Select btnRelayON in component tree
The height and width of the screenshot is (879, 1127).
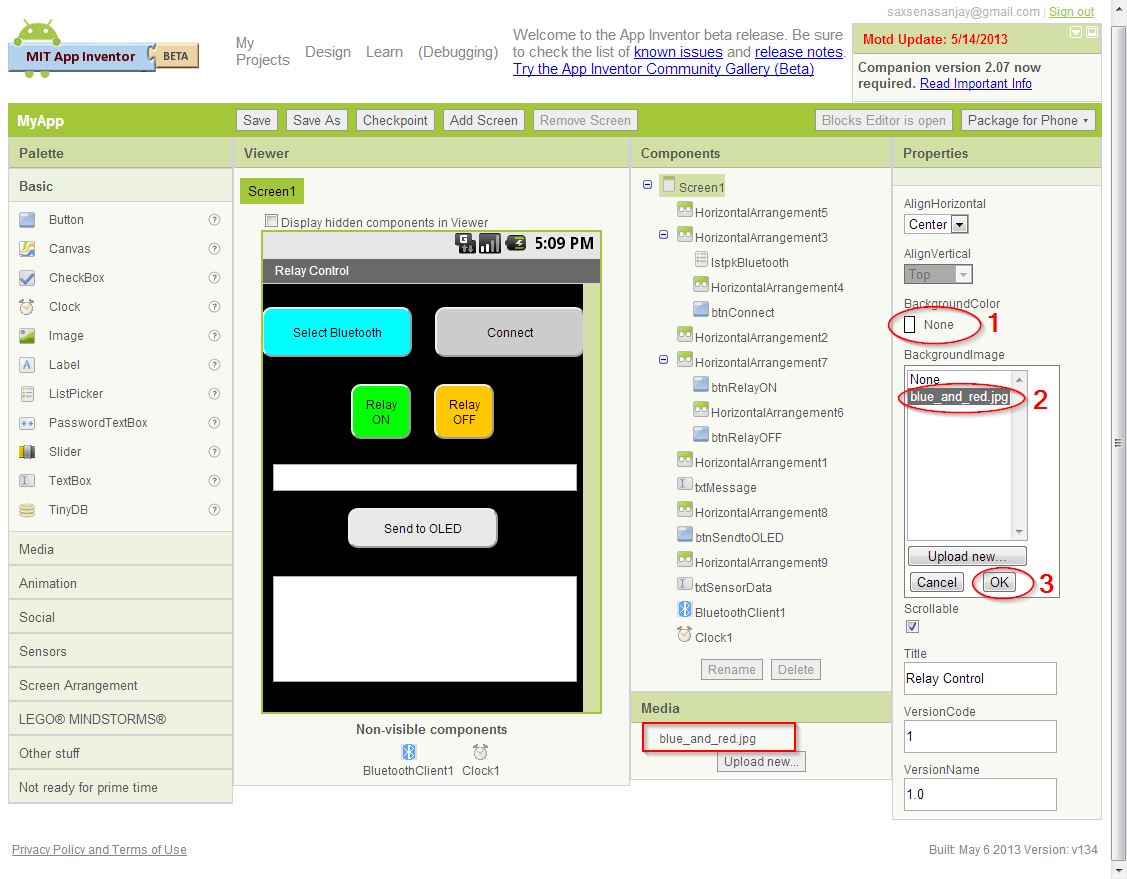point(743,387)
